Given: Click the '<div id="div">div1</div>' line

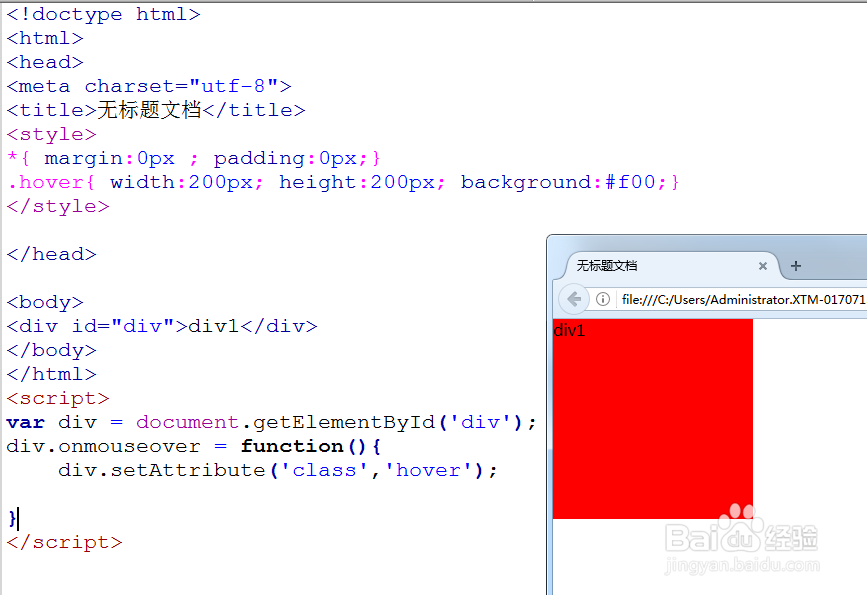Looking at the screenshot, I should tap(161, 326).
